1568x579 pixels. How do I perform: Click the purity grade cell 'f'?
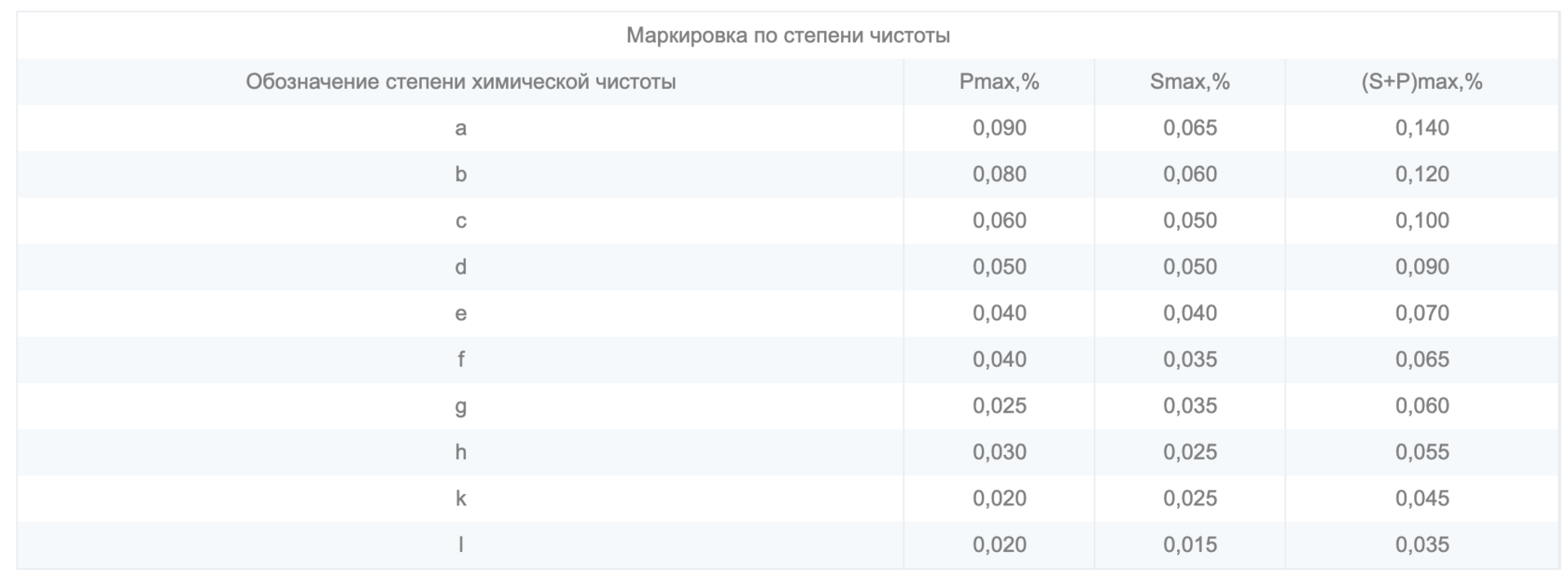pyautogui.click(x=460, y=359)
